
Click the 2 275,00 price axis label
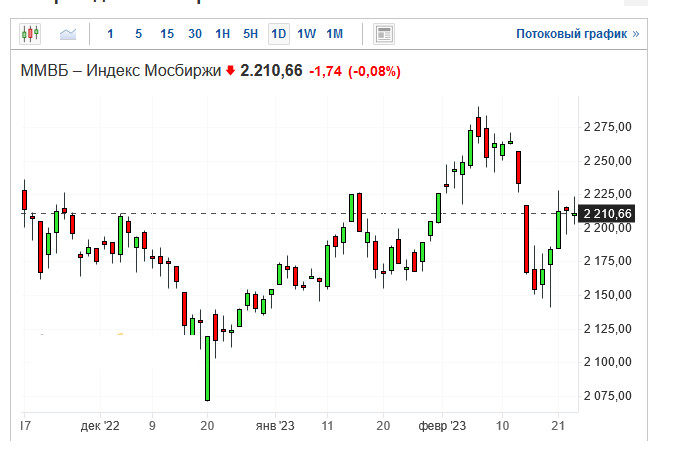click(607, 127)
